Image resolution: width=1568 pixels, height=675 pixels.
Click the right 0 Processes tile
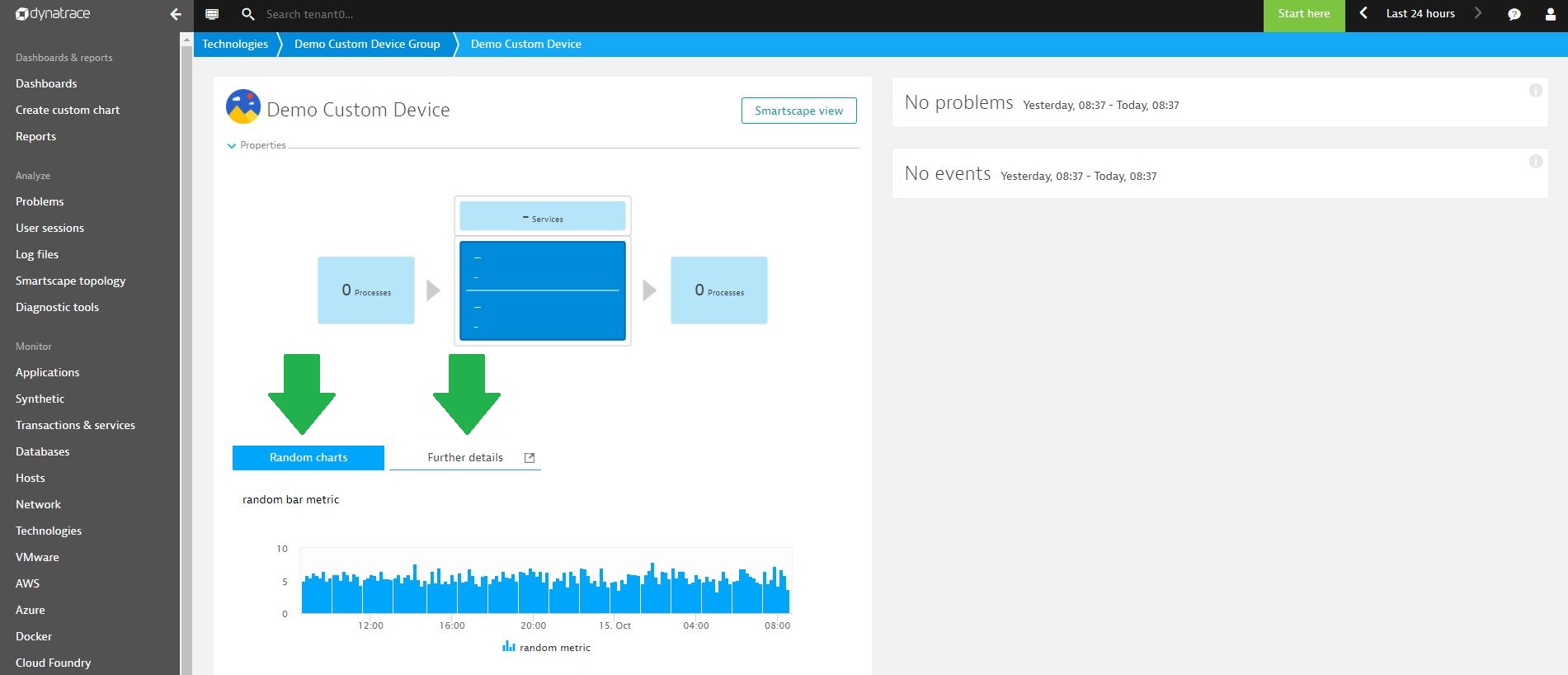pos(719,290)
